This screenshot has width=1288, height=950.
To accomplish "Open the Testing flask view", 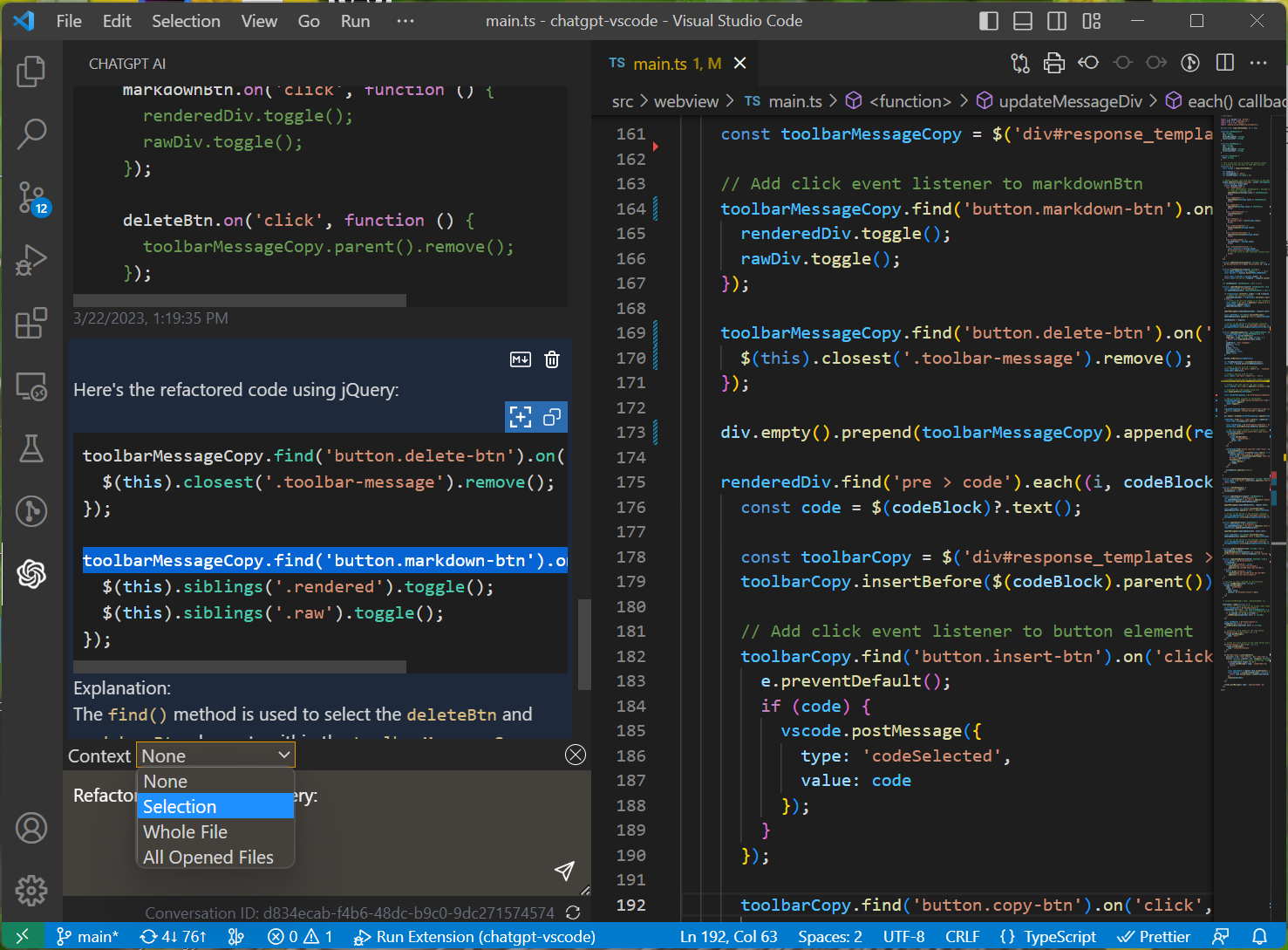I will pyautogui.click(x=31, y=448).
